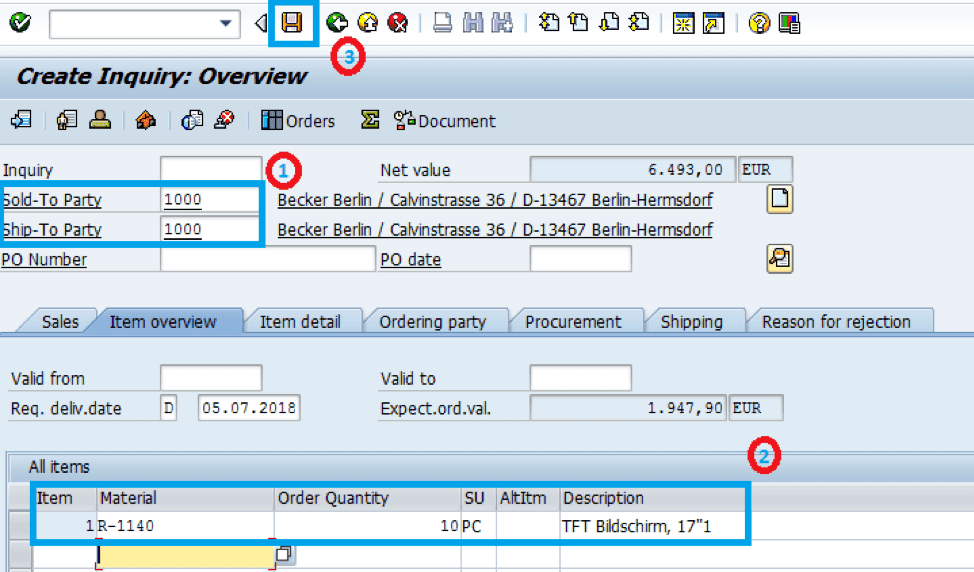Click the Sigma totals icon
This screenshot has height=572, width=974.
click(x=370, y=119)
